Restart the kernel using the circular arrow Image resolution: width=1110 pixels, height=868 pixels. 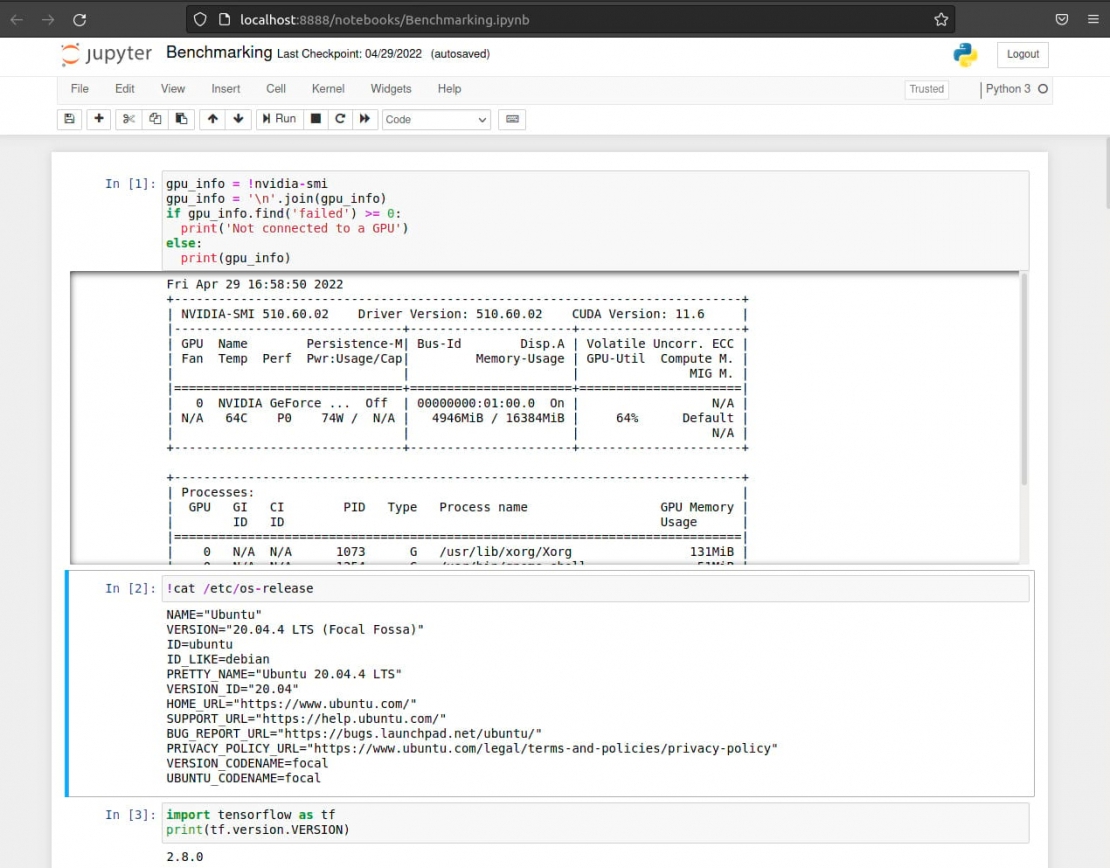click(340, 119)
